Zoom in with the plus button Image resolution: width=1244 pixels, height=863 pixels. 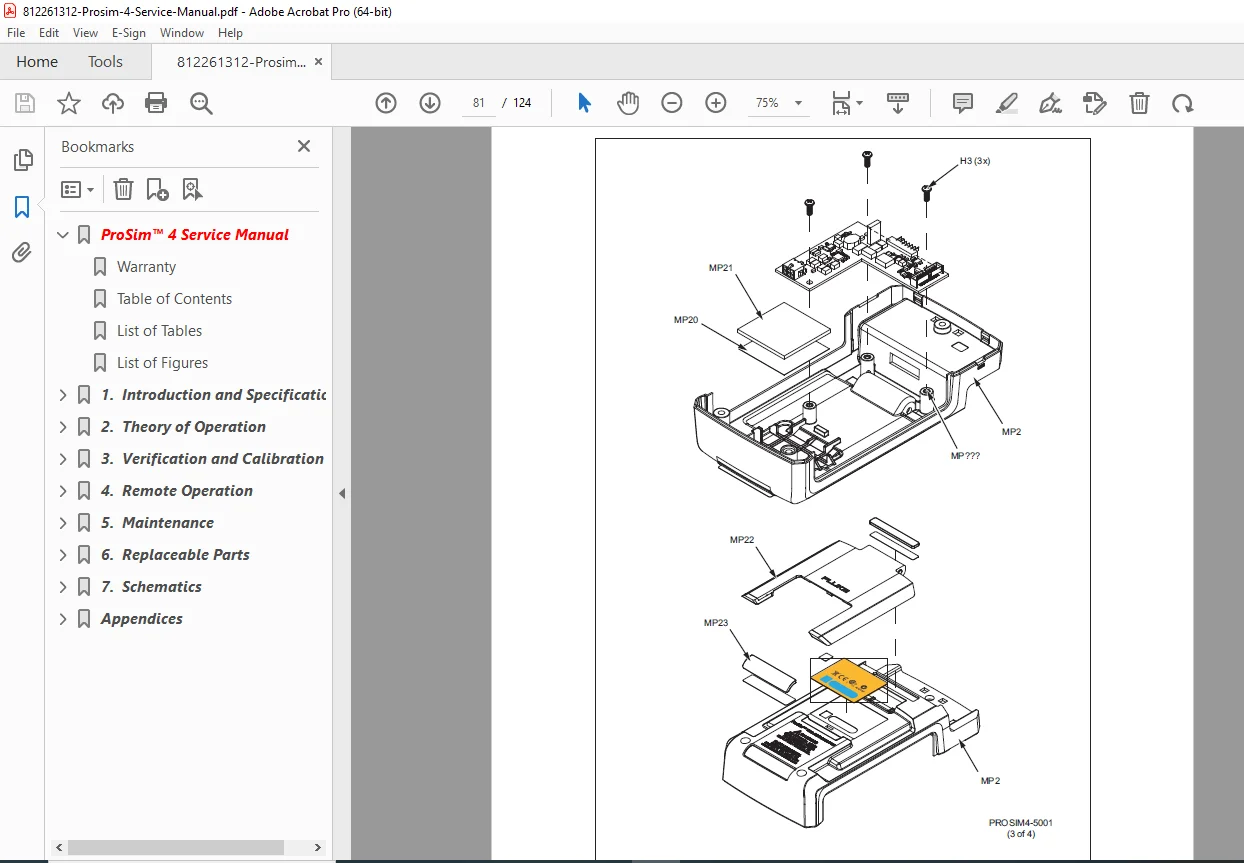tap(716, 103)
